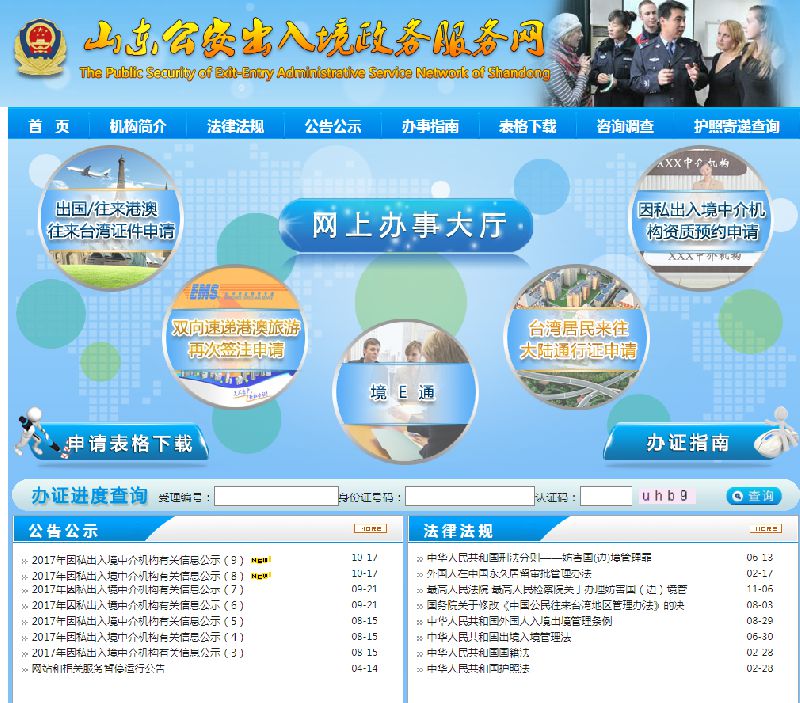The image size is (800, 703).
Task: Open 台湾居民来往大陆通行证申请 circle
Action: point(577,337)
